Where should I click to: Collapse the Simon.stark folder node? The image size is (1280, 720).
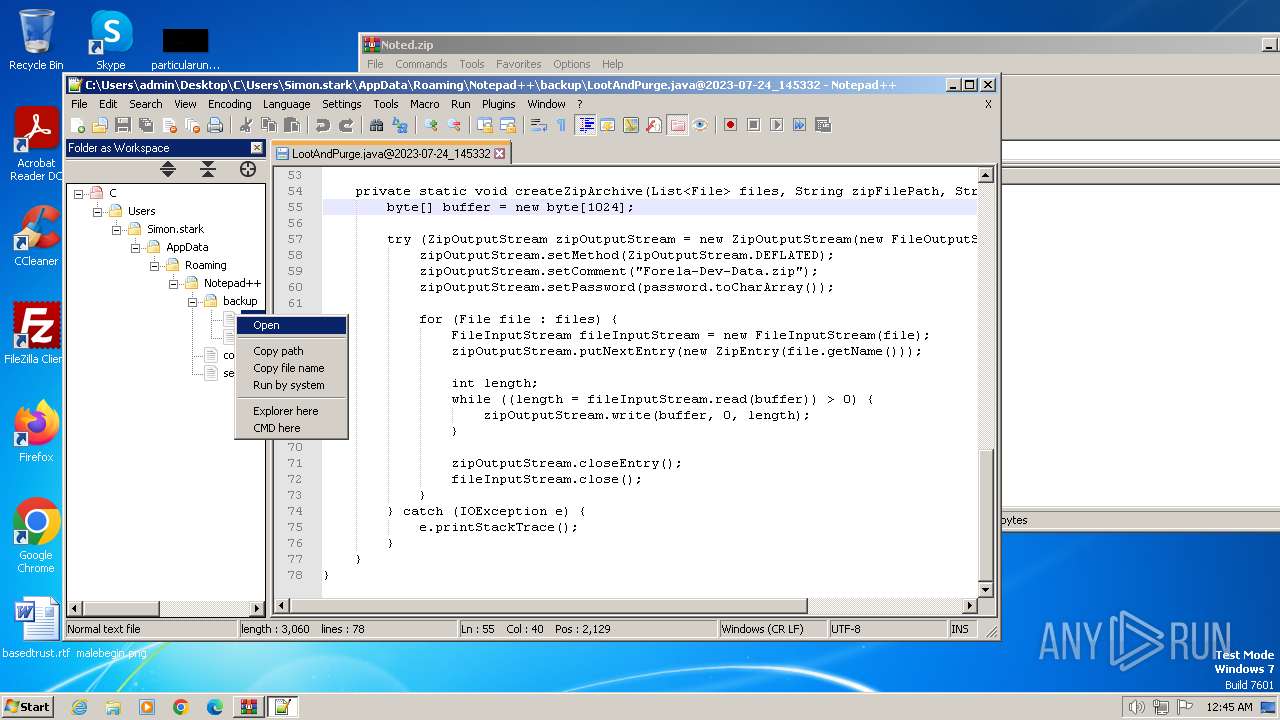coord(117,229)
